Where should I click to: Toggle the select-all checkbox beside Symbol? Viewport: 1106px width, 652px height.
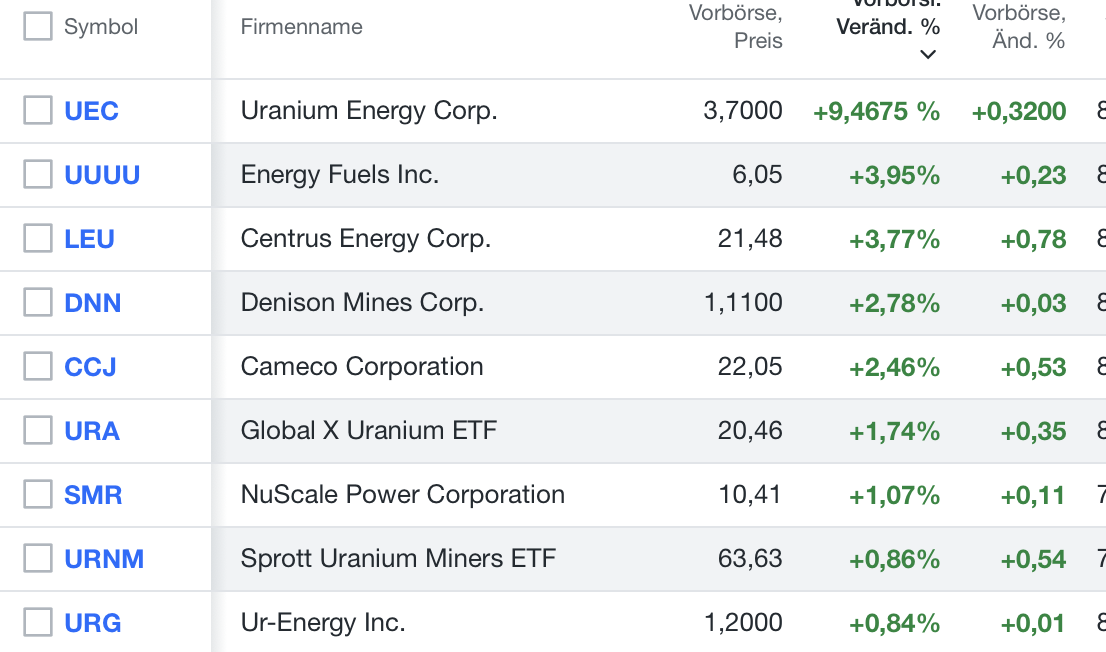[38, 26]
